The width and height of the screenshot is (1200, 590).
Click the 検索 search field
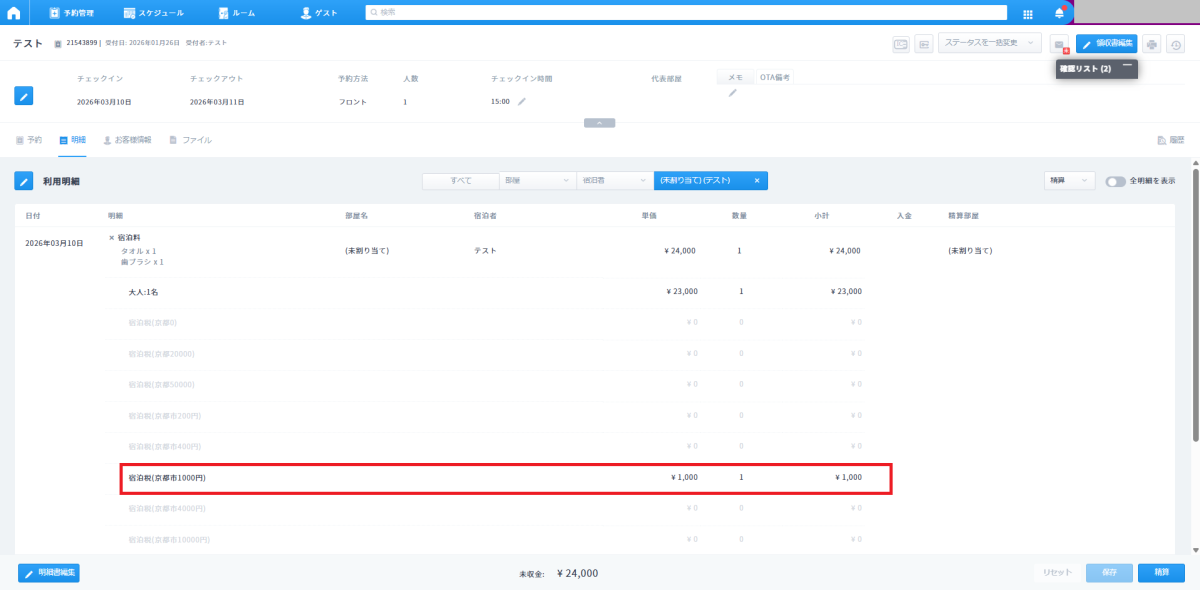click(x=686, y=13)
